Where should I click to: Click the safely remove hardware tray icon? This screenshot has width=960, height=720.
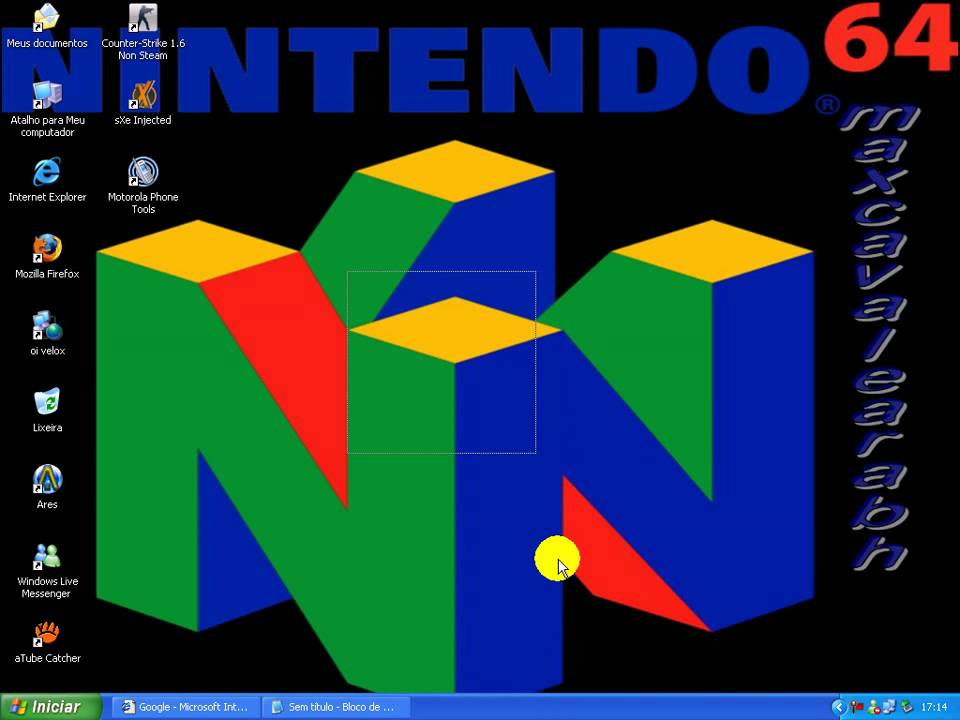click(x=907, y=707)
